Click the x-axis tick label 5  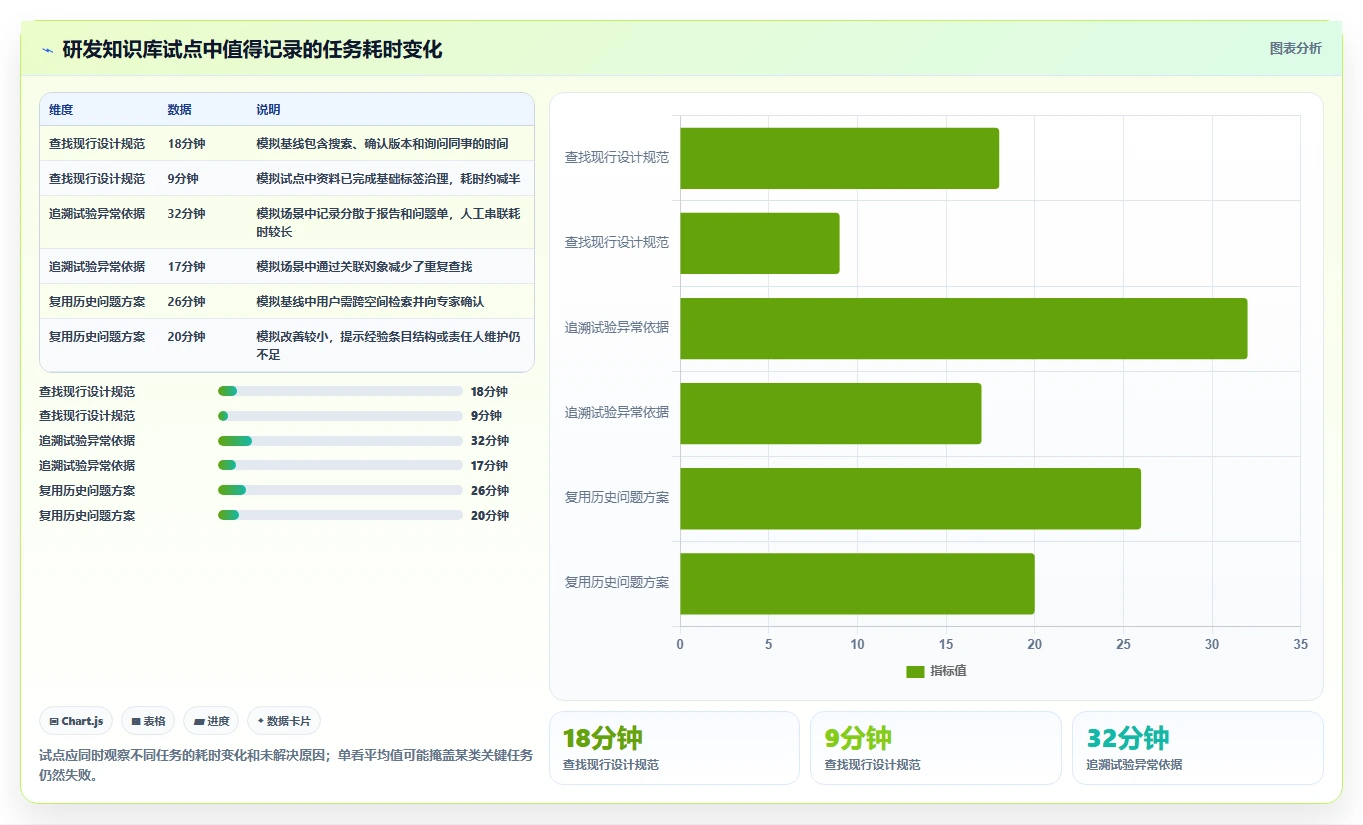[x=769, y=645]
